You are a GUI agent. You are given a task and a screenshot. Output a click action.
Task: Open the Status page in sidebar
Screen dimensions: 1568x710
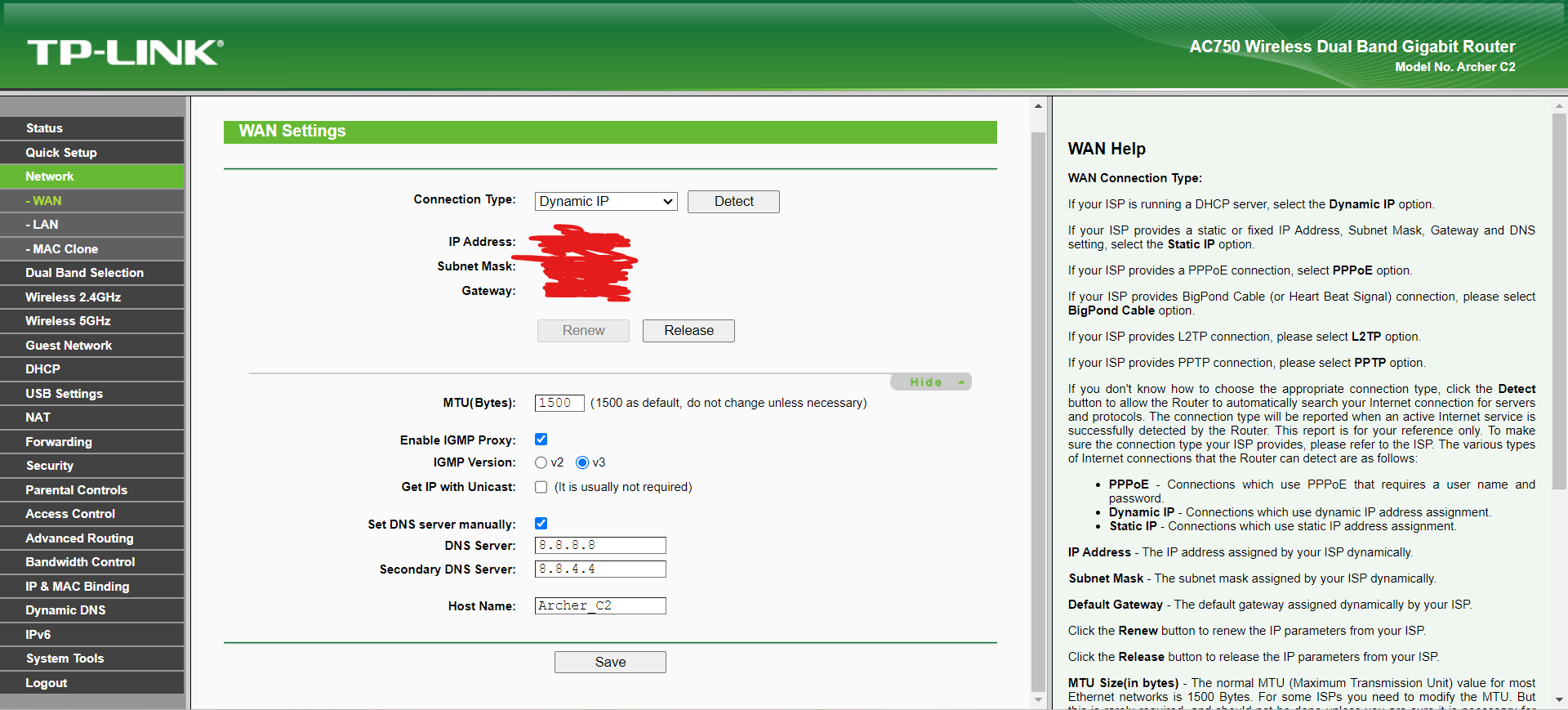click(92, 128)
